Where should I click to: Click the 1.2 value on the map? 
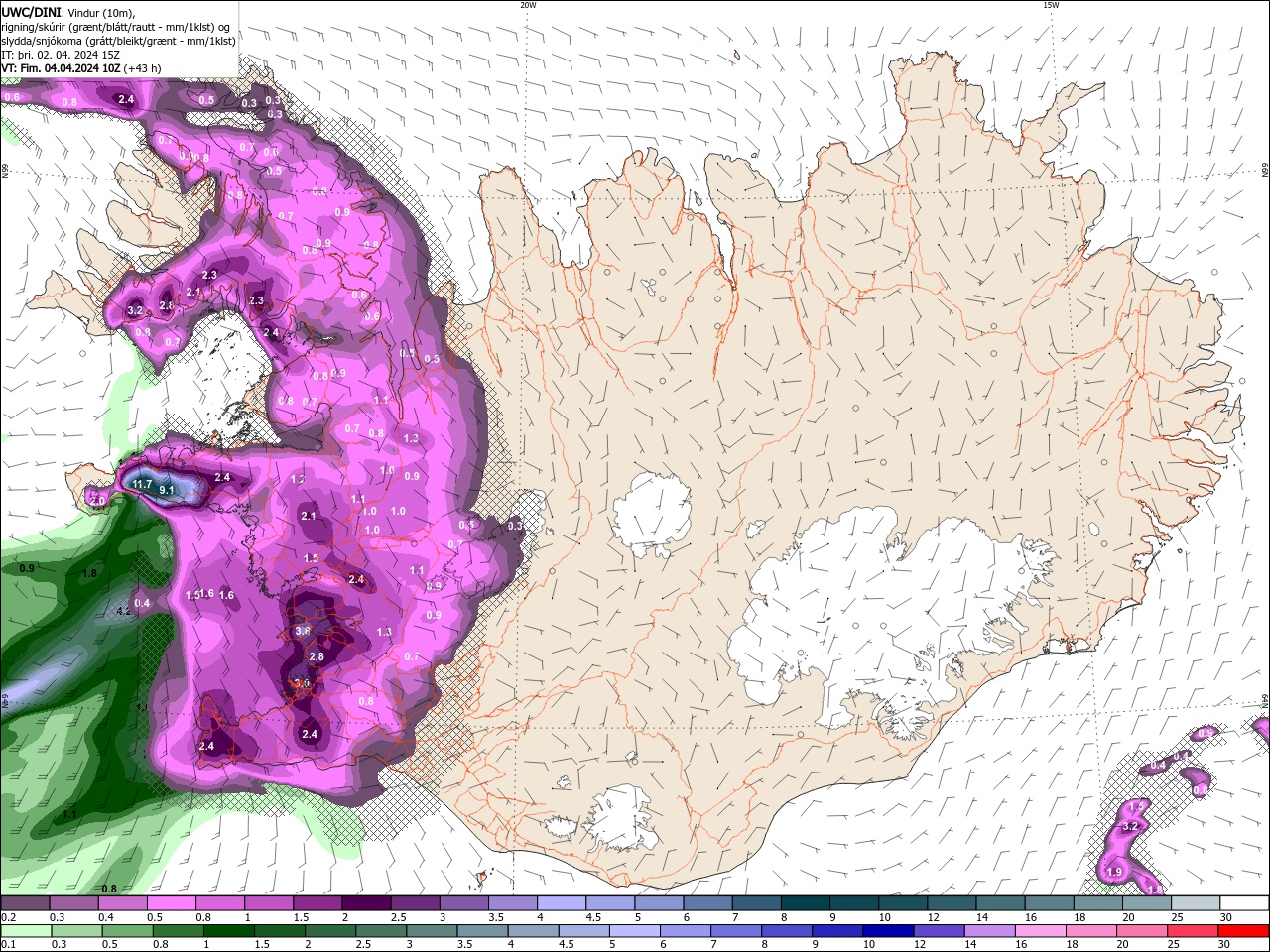point(298,479)
